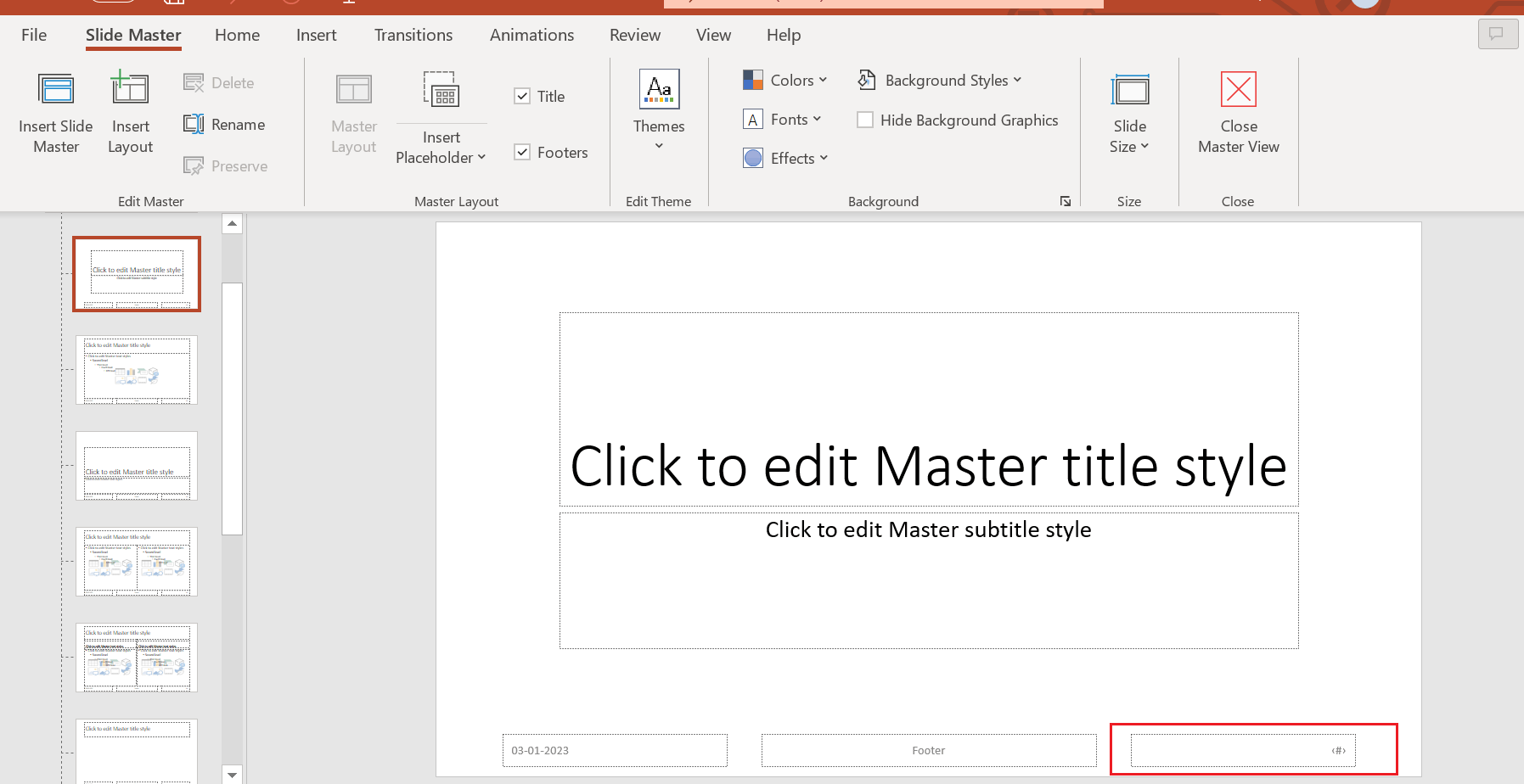Open the Review tab
This screenshot has height=784, width=1524.
click(x=635, y=35)
